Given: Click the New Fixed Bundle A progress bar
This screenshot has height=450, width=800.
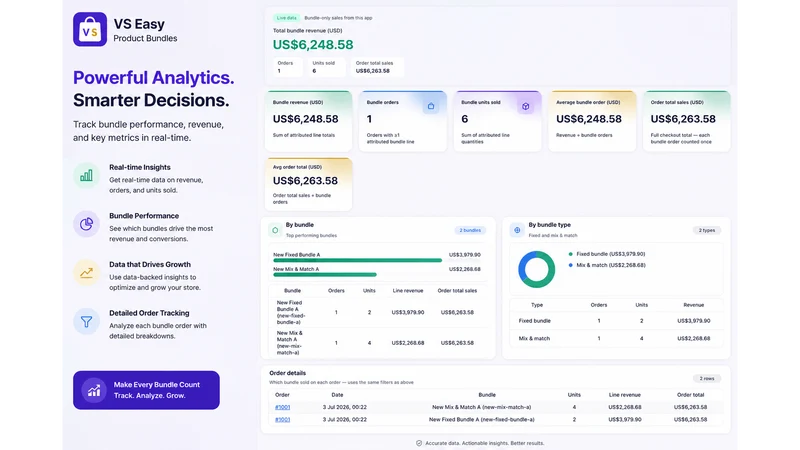Looking at the screenshot, I should [358, 260].
